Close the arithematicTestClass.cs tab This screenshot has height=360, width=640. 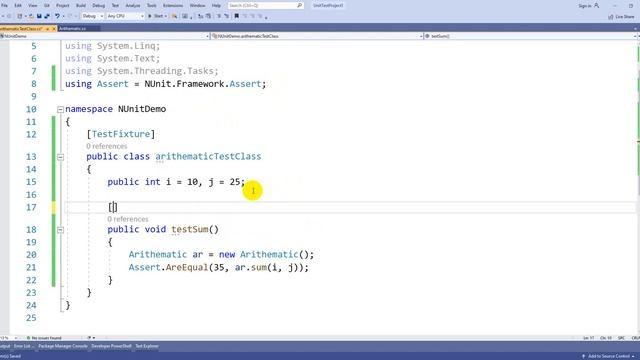click(54, 29)
